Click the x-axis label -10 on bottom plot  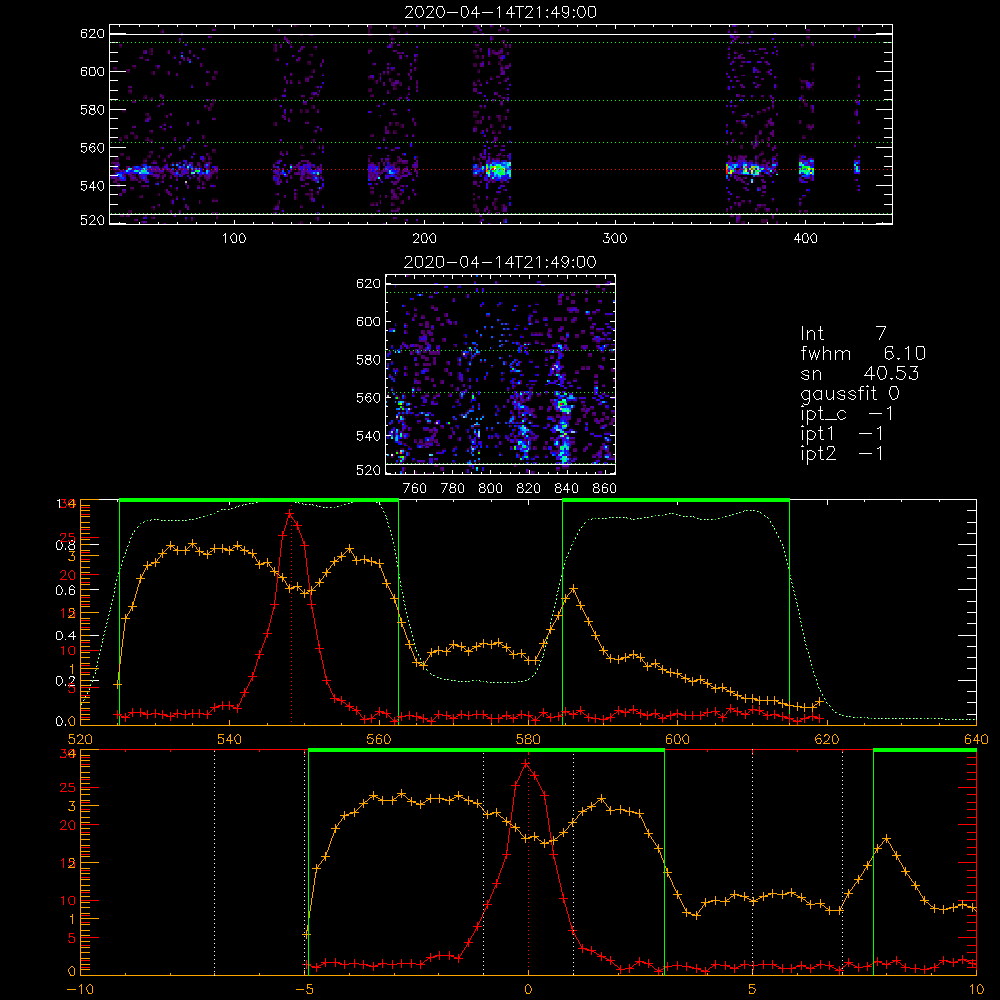80,990
